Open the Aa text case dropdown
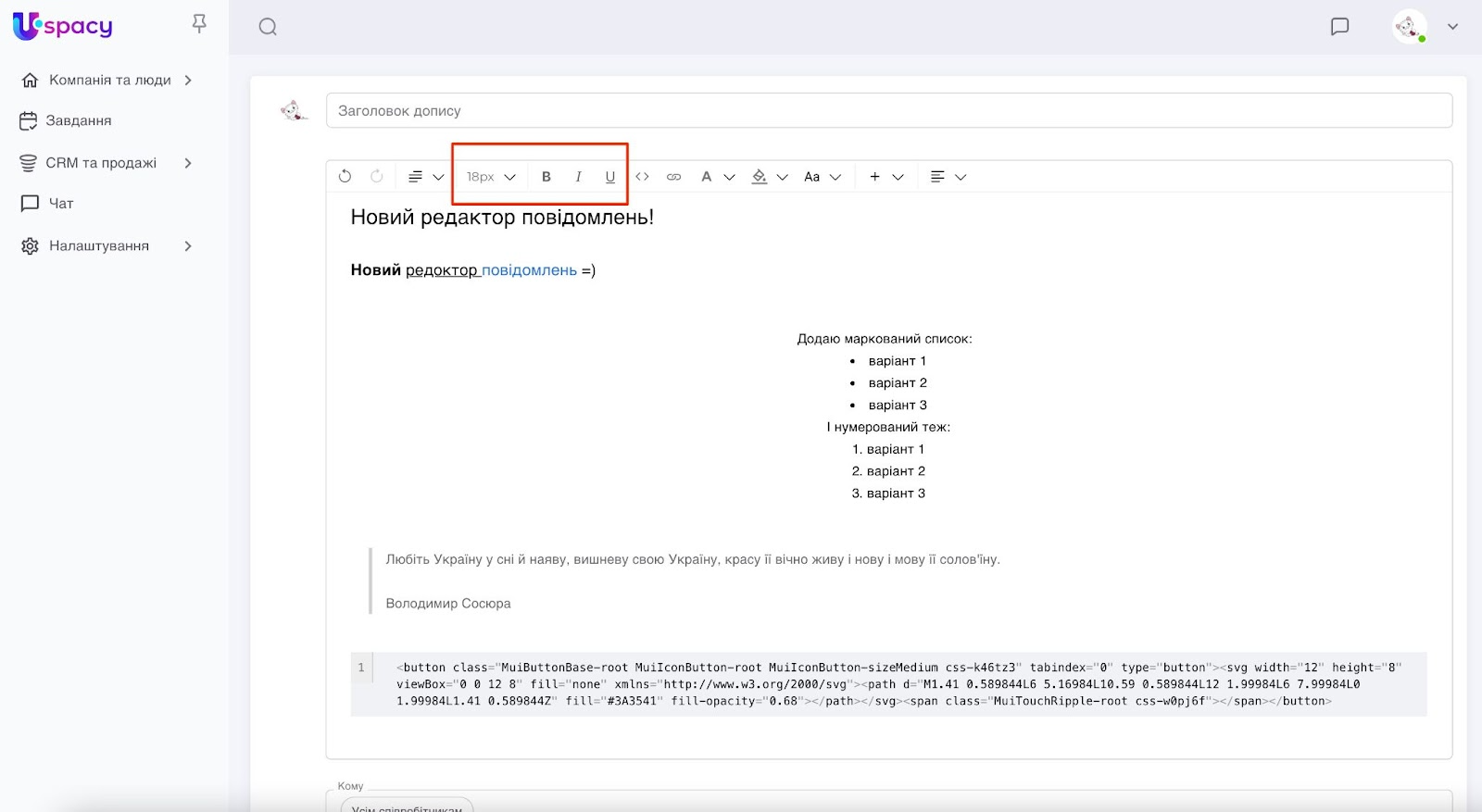The image size is (1482, 812). [x=822, y=177]
